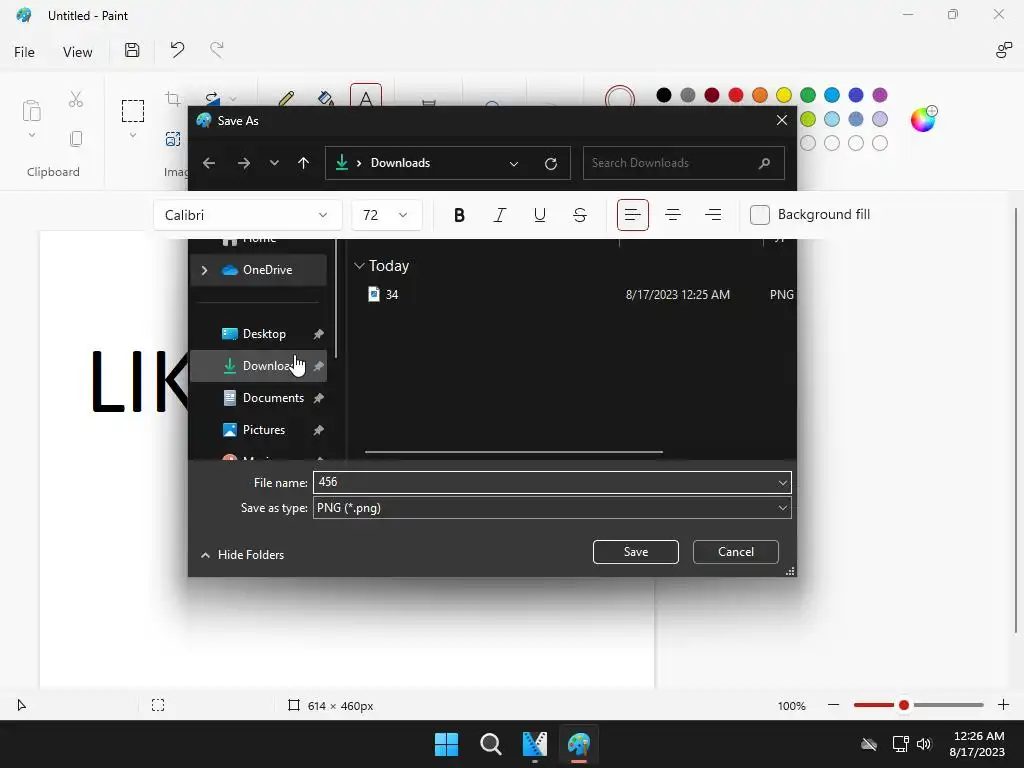Click the horizontal scrollbar in file list
This screenshot has width=1024, height=768.
[x=514, y=451]
